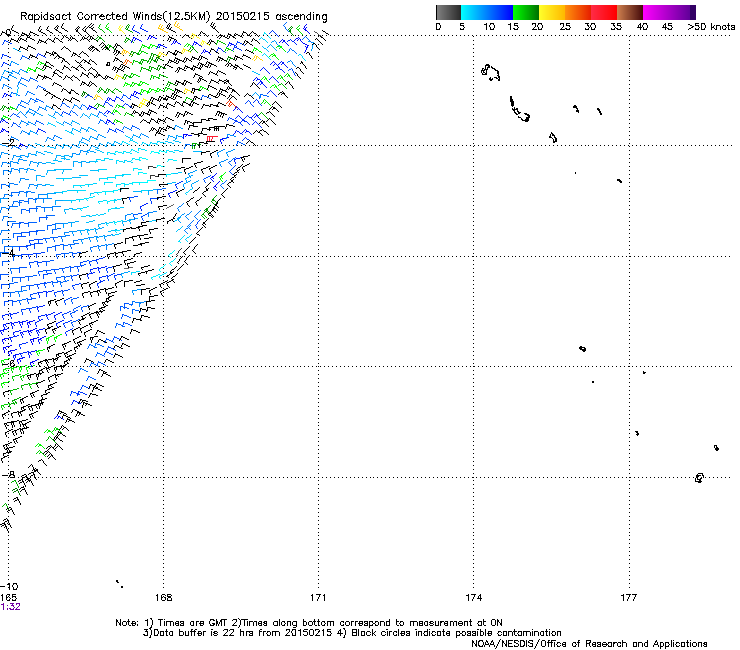This screenshot has width=740, height=650.
Task: Click the date text '20150215 ascending'
Action: [271, 17]
